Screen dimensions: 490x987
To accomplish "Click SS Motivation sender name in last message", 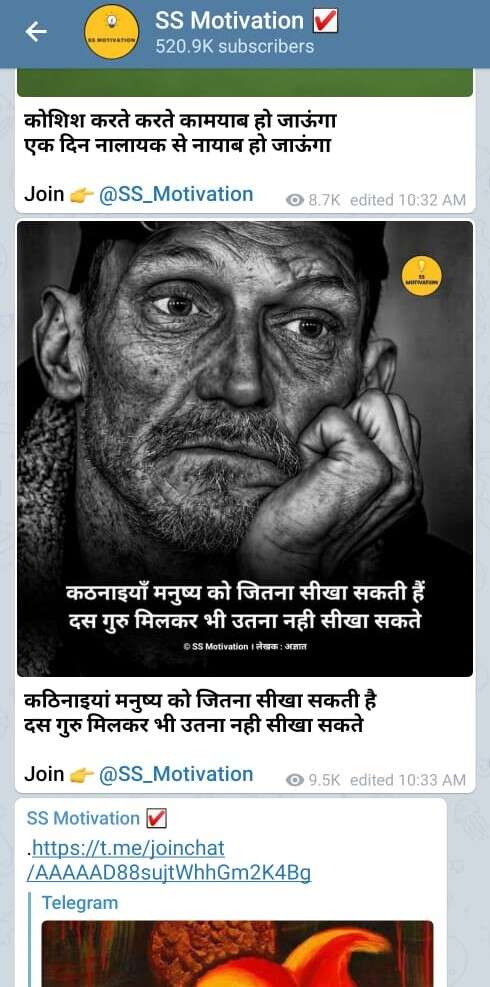I will 83,818.
